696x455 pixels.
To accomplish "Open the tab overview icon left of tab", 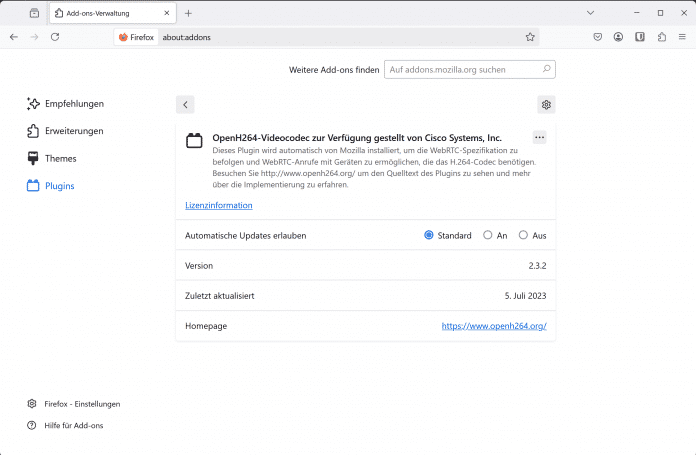I will coord(34,13).
